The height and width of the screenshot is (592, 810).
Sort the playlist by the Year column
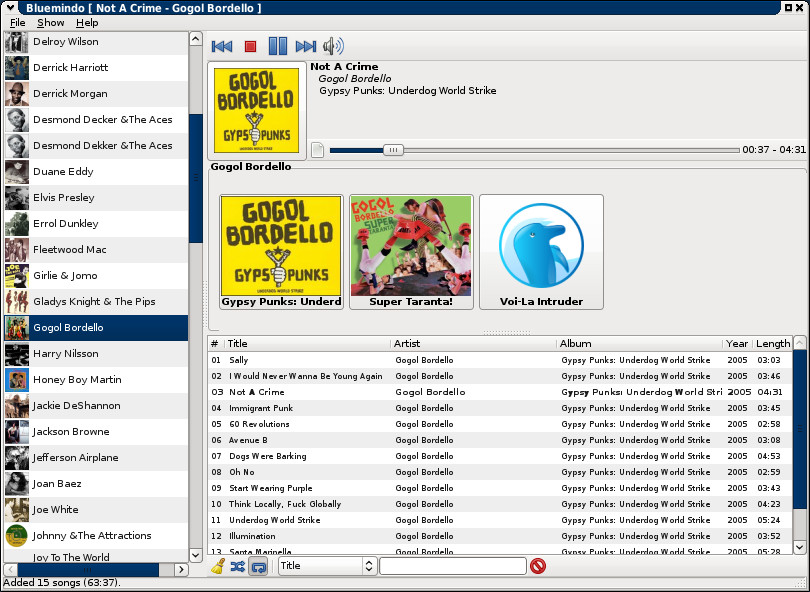click(x=737, y=344)
